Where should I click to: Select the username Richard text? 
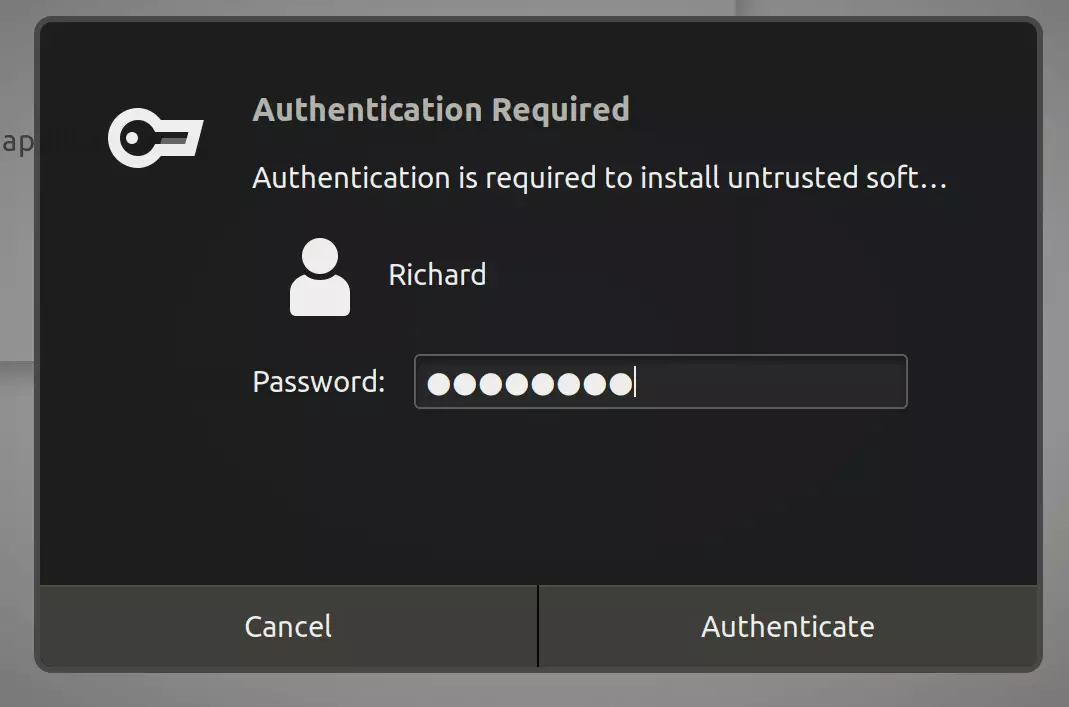437,275
